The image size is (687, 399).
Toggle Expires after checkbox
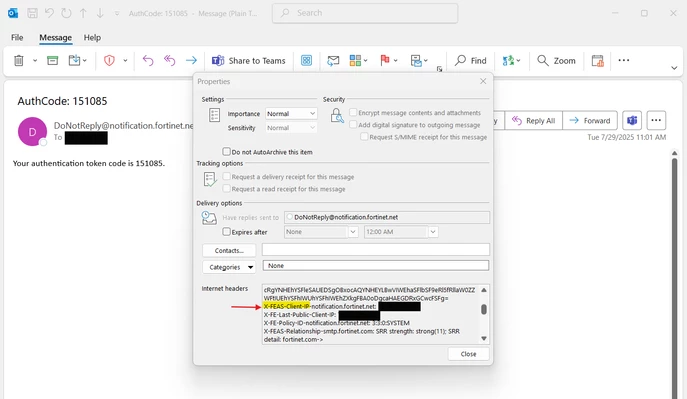coord(226,231)
